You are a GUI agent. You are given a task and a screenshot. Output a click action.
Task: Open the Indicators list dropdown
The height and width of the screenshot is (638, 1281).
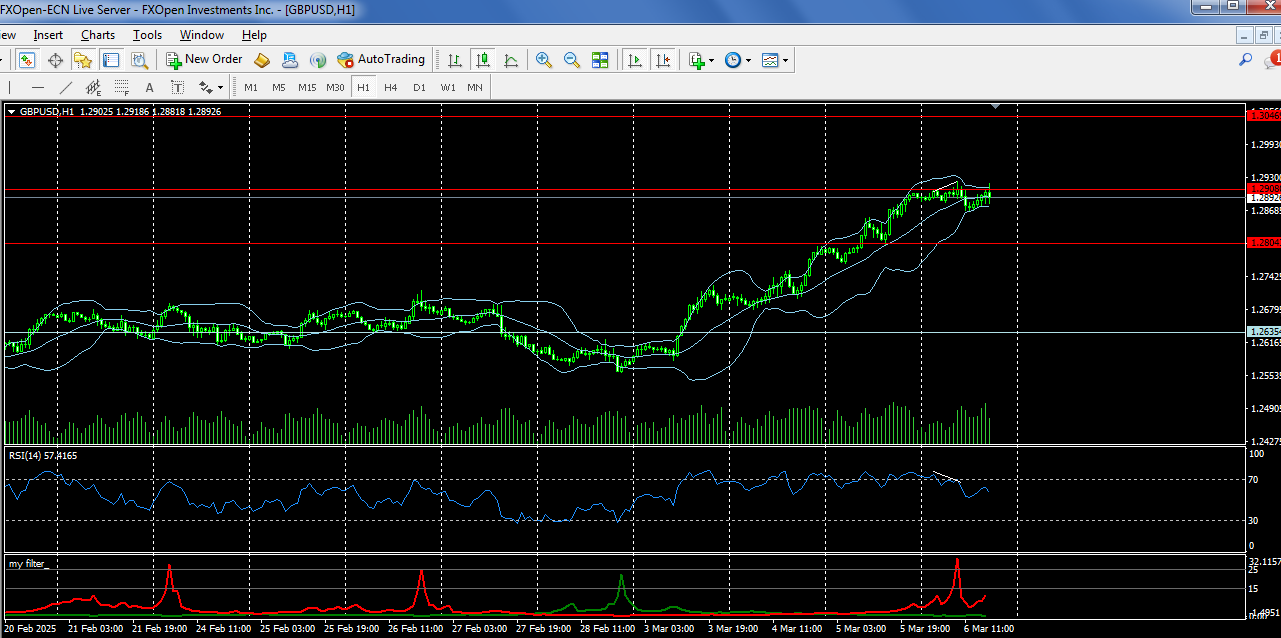(x=700, y=60)
